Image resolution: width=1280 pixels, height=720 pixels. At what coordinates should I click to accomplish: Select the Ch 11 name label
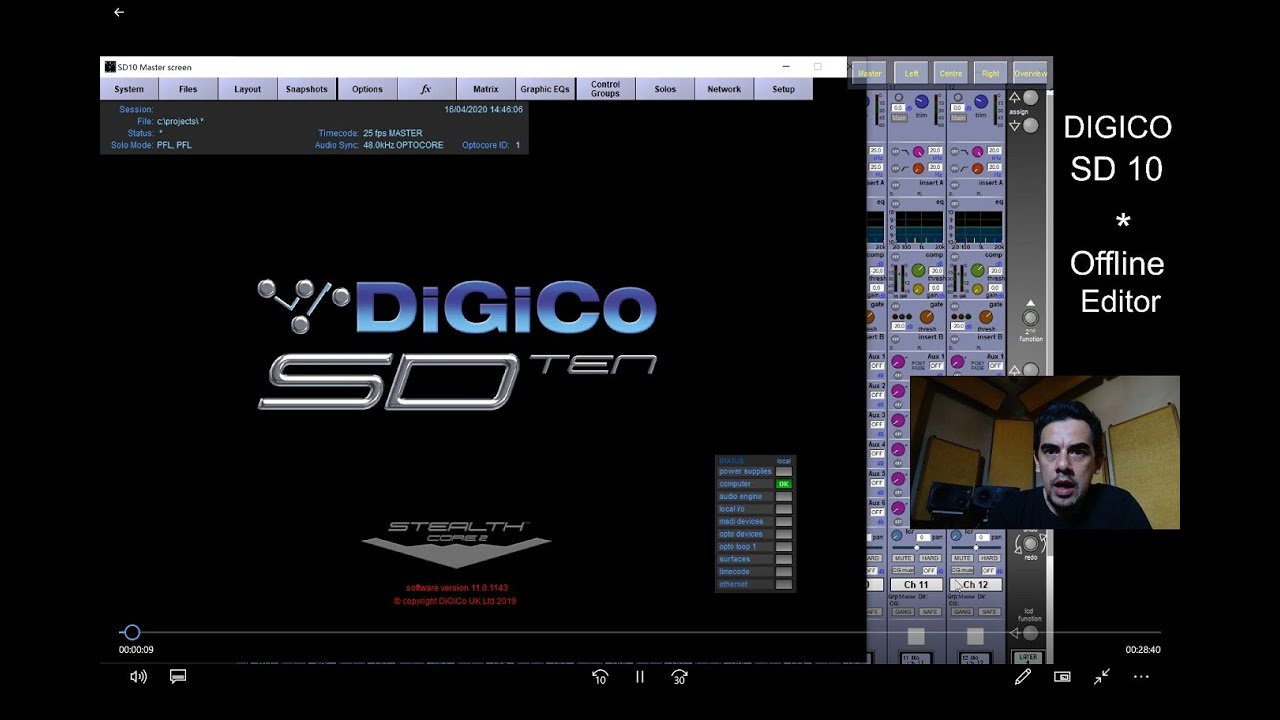click(x=916, y=584)
